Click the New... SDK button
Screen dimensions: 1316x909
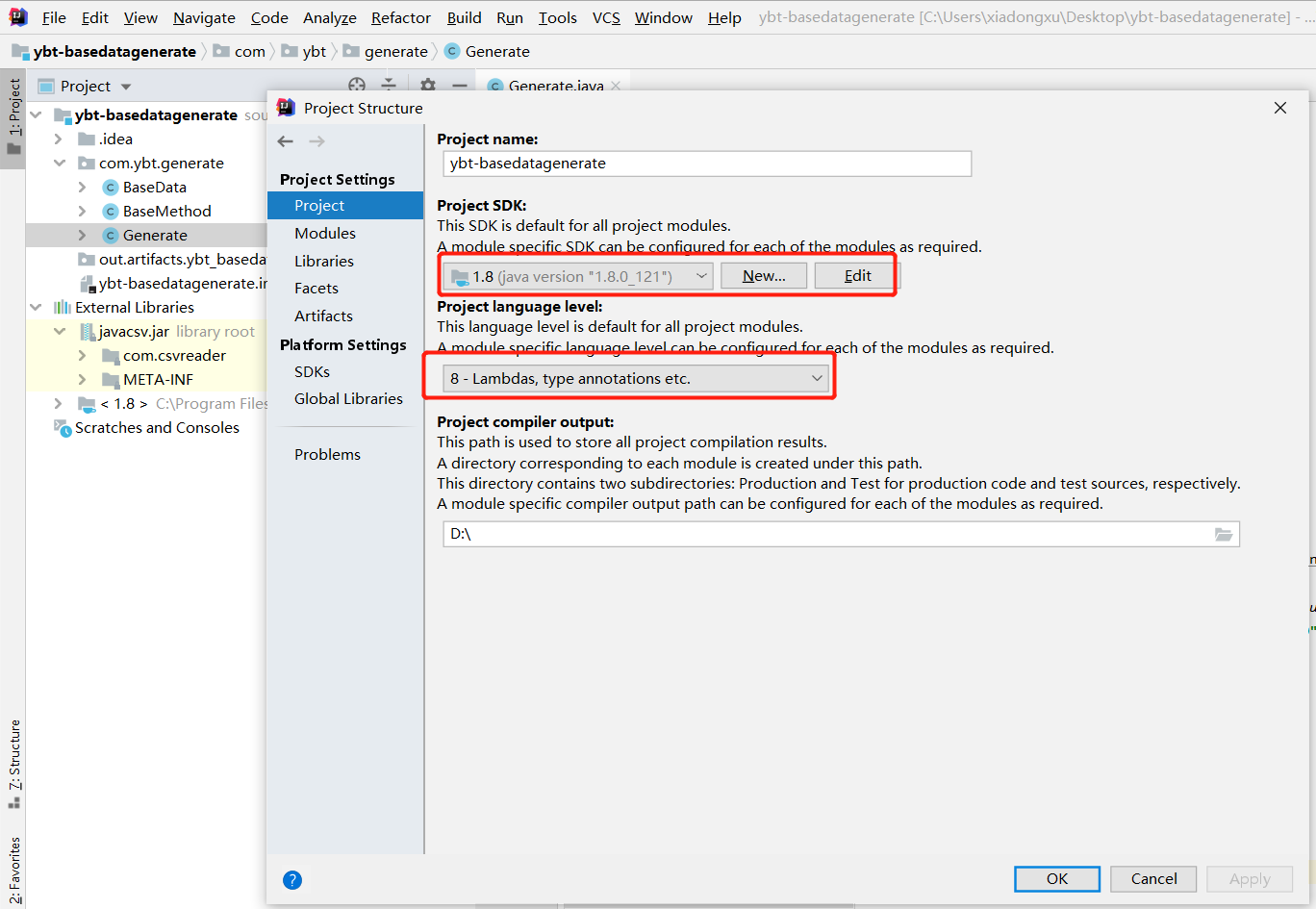[x=764, y=276]
